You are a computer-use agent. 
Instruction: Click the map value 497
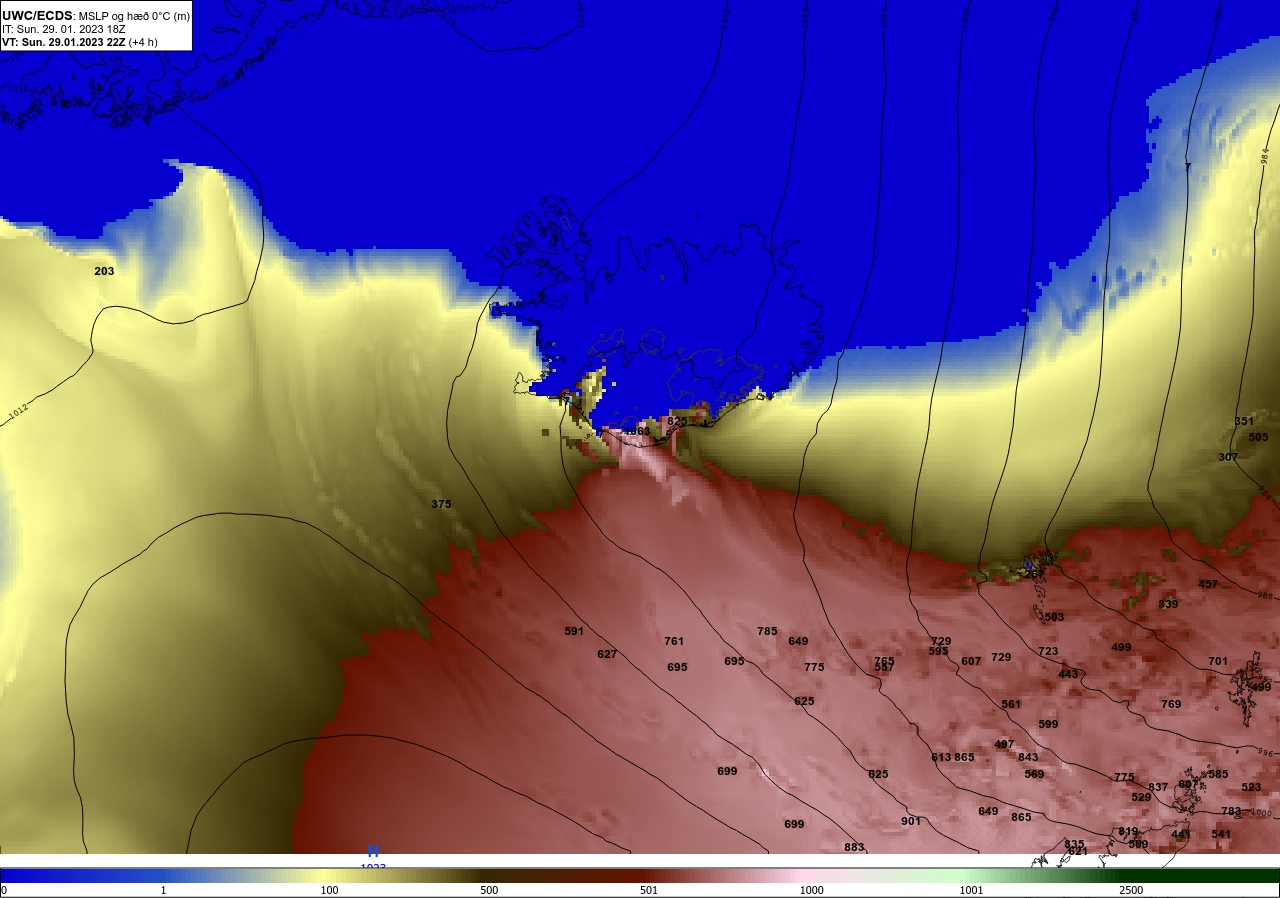pyautogui.click(x=1004, y=744)
